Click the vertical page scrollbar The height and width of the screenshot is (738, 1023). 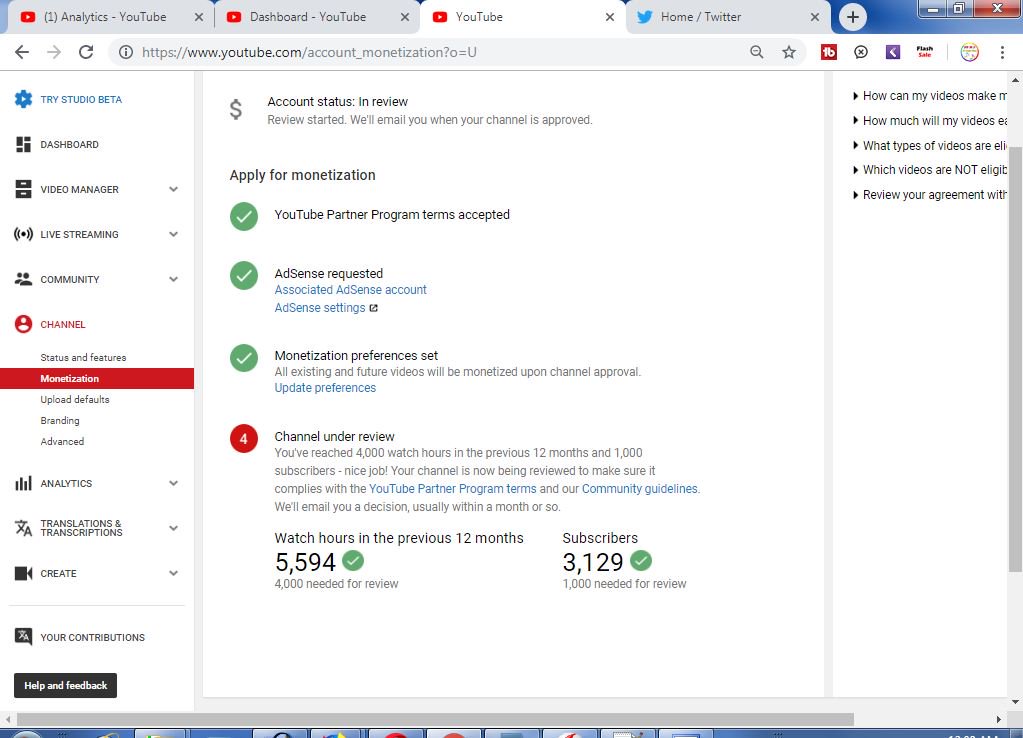coord(1015,360)
